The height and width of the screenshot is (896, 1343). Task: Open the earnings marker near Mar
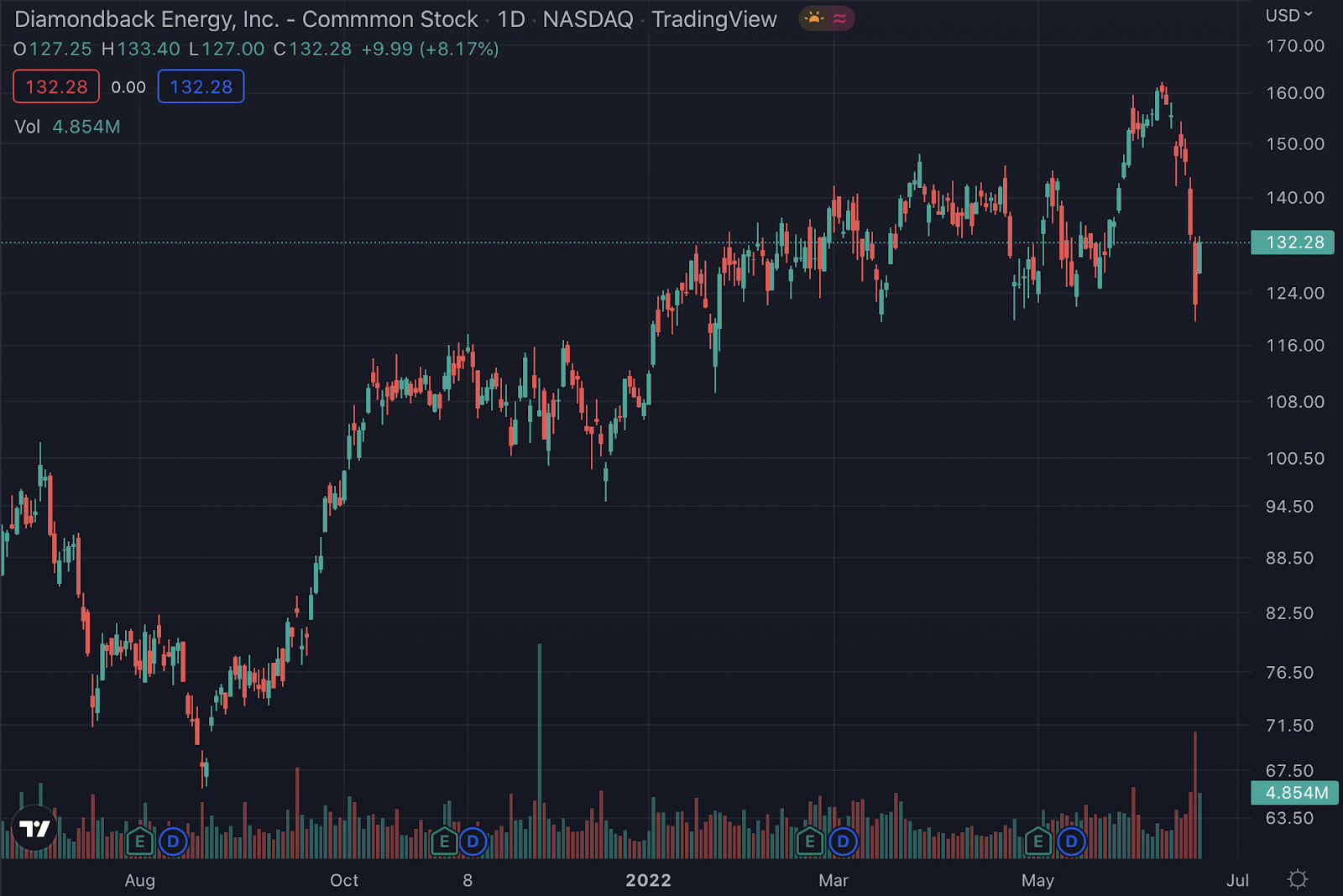click(810, 841)
